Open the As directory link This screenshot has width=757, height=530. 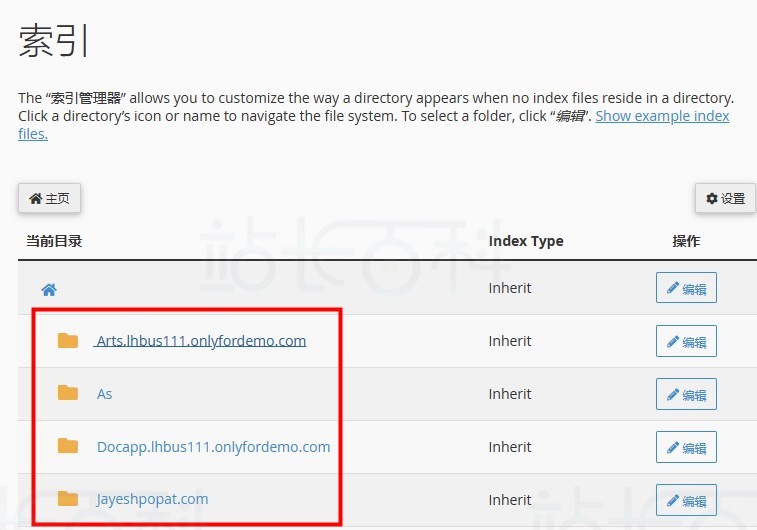coord(104,394)
